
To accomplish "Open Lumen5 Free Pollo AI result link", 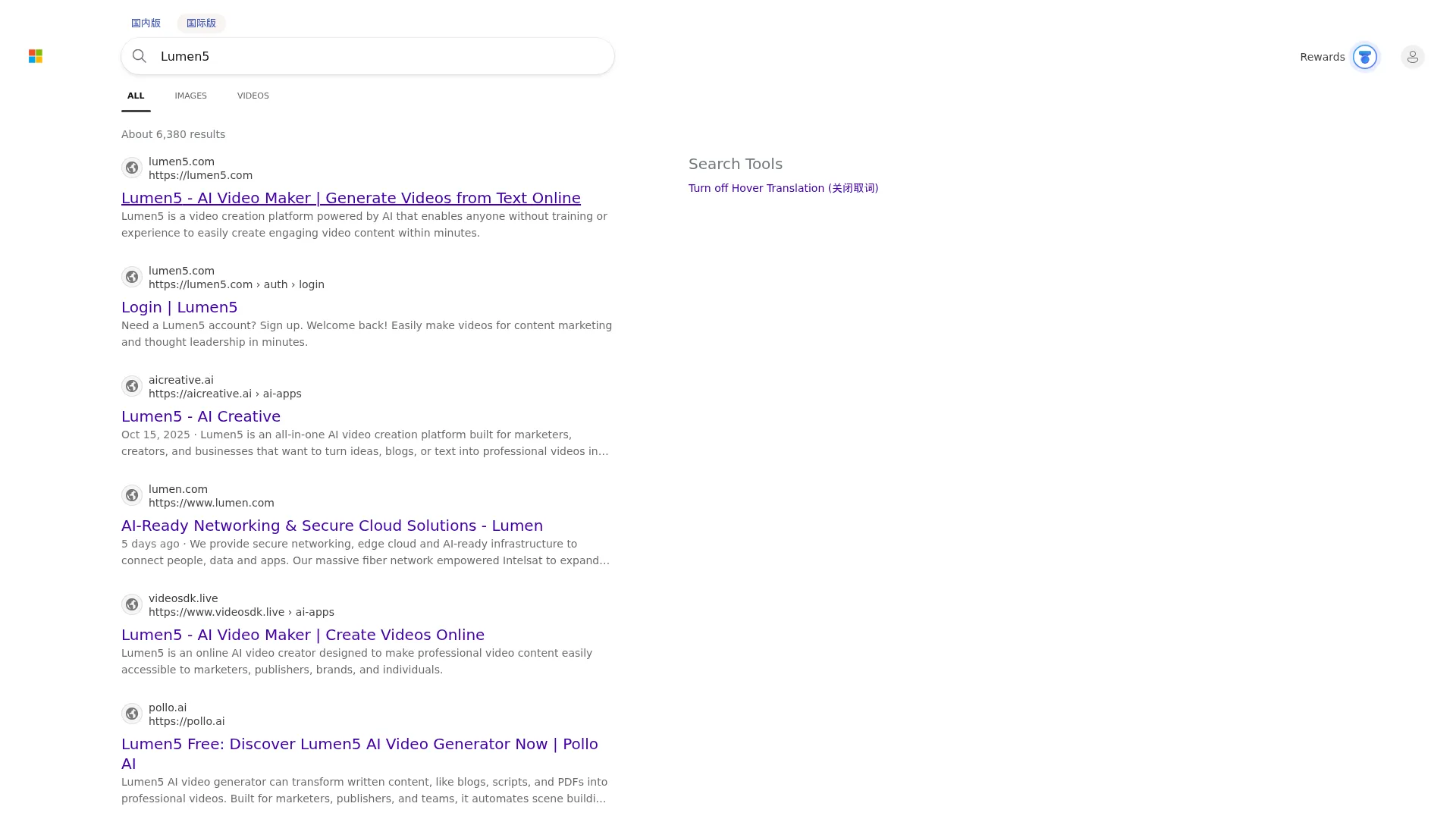I will pyautogui.click(x=359, y=754).
